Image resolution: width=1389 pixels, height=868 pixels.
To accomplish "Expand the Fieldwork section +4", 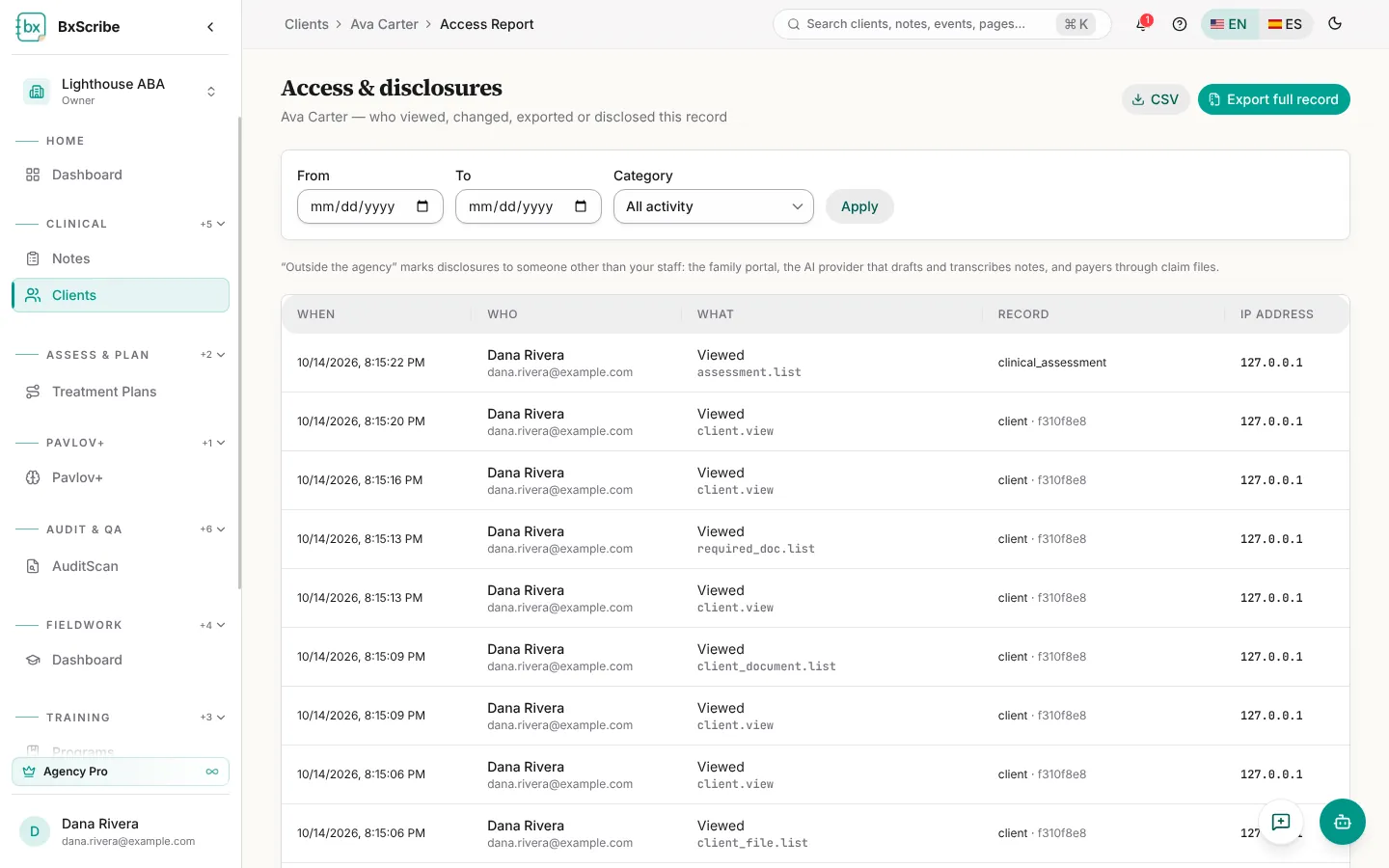I will click(213, 625).
